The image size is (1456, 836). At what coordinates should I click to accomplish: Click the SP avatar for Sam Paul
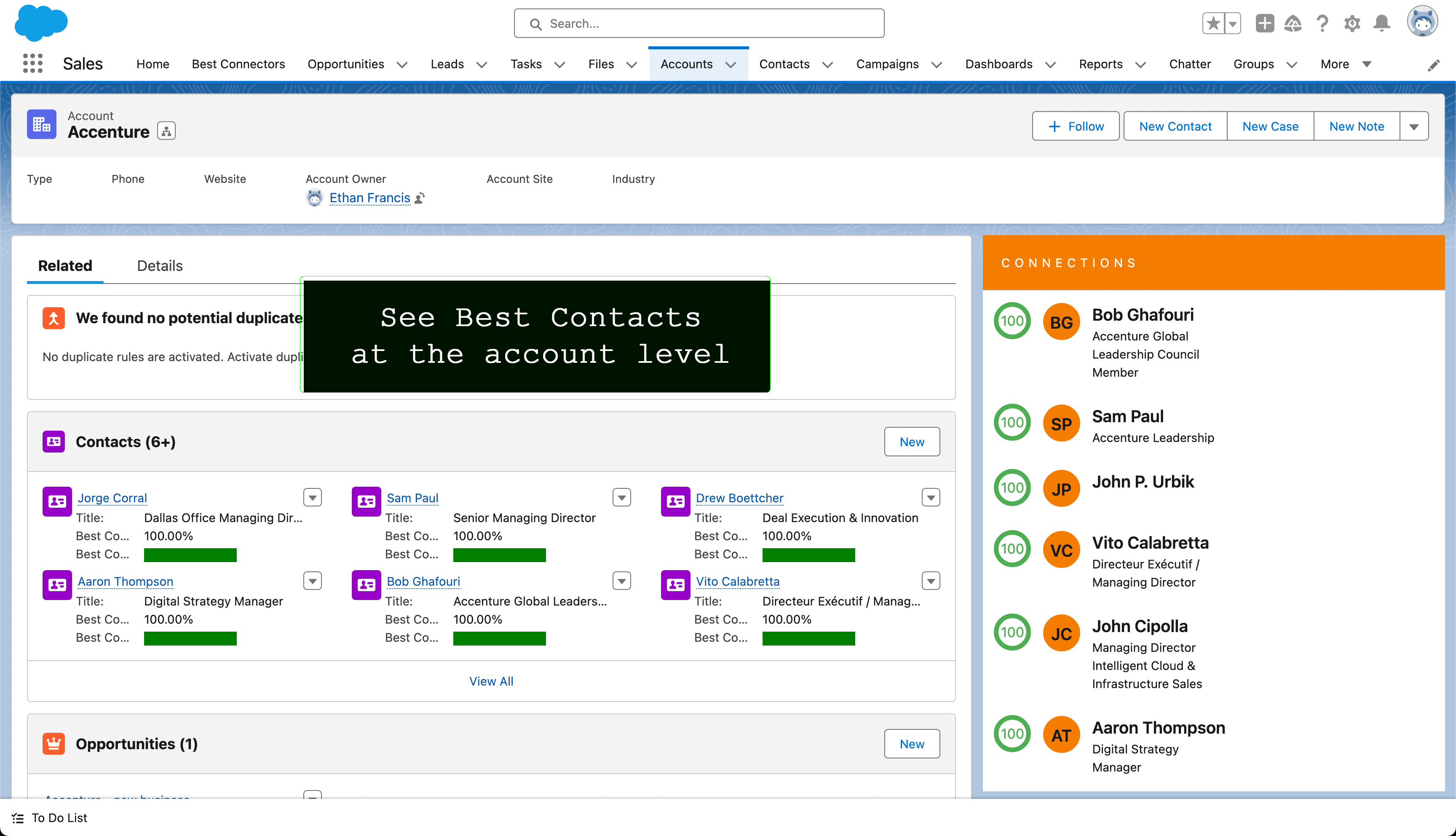[x=1061, y=423]
